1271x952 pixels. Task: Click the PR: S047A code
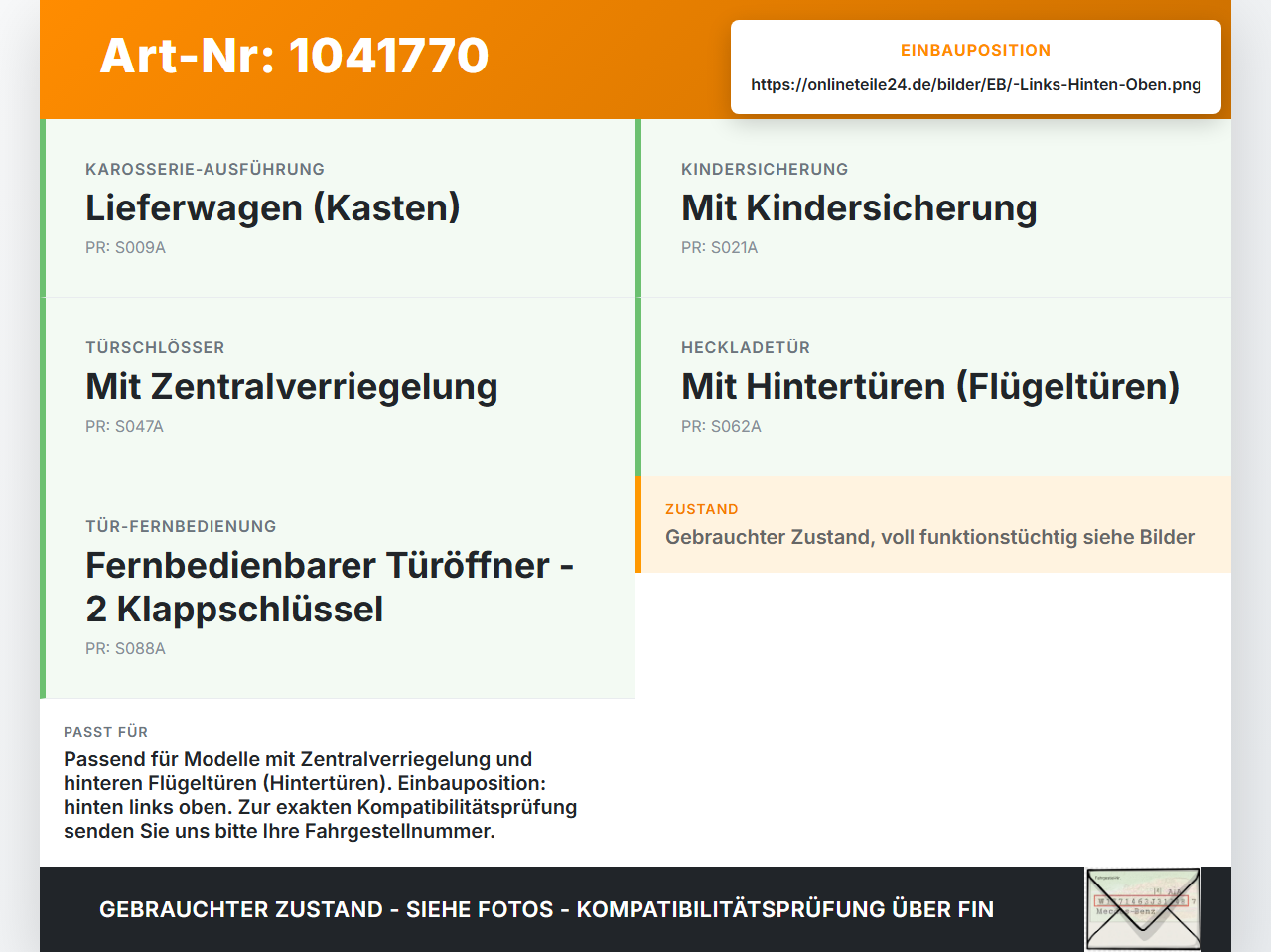[124, 426]
